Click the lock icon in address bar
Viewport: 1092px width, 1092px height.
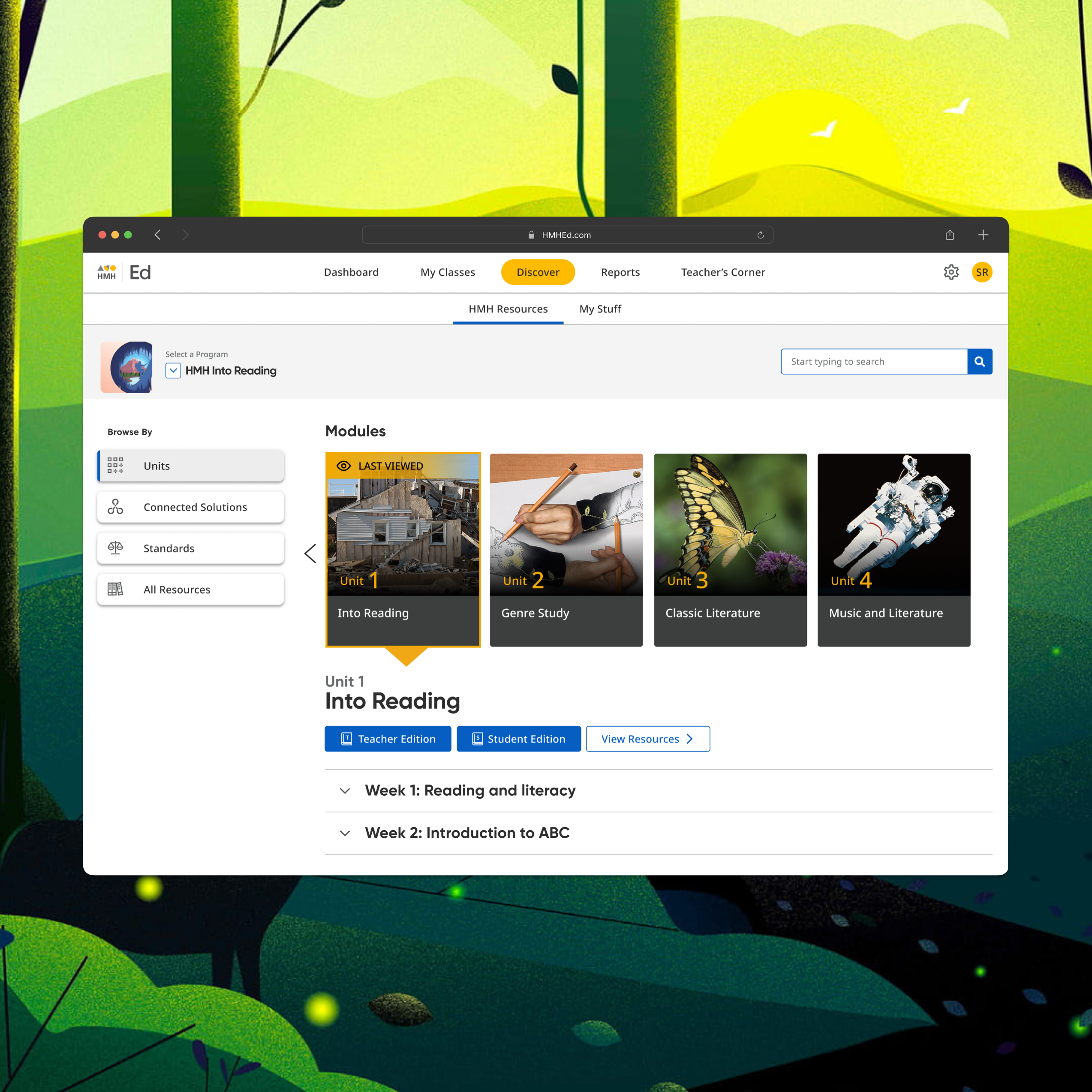click(x=531, y=235)
